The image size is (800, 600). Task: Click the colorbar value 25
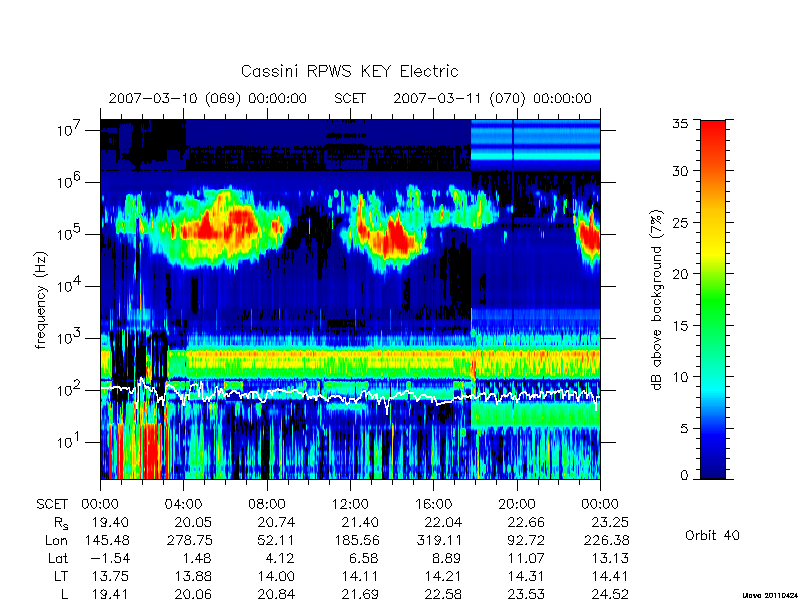(680, 223)
